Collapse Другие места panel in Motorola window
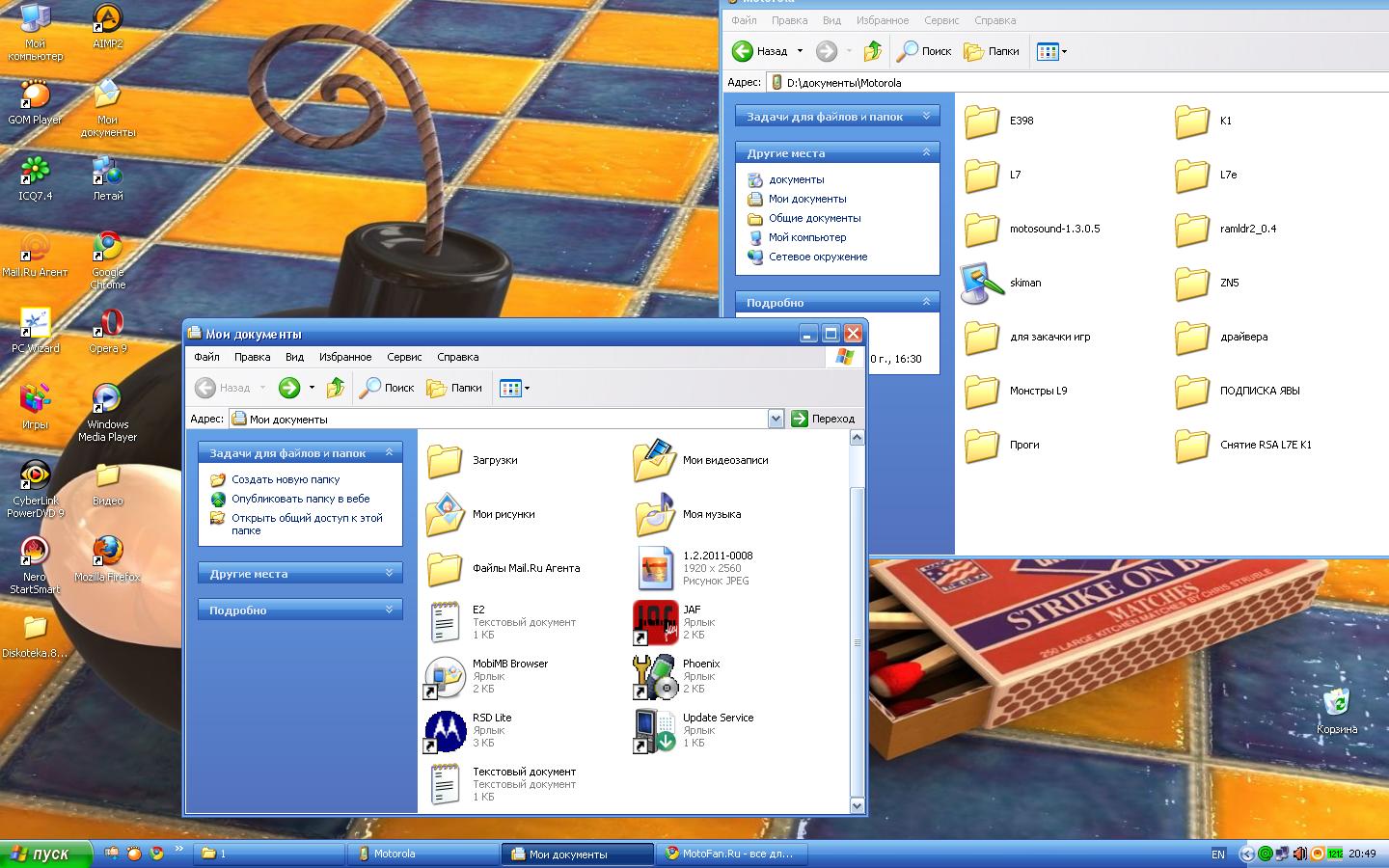This screenshot has height=868, width=1389. click(x=926, y=152)
